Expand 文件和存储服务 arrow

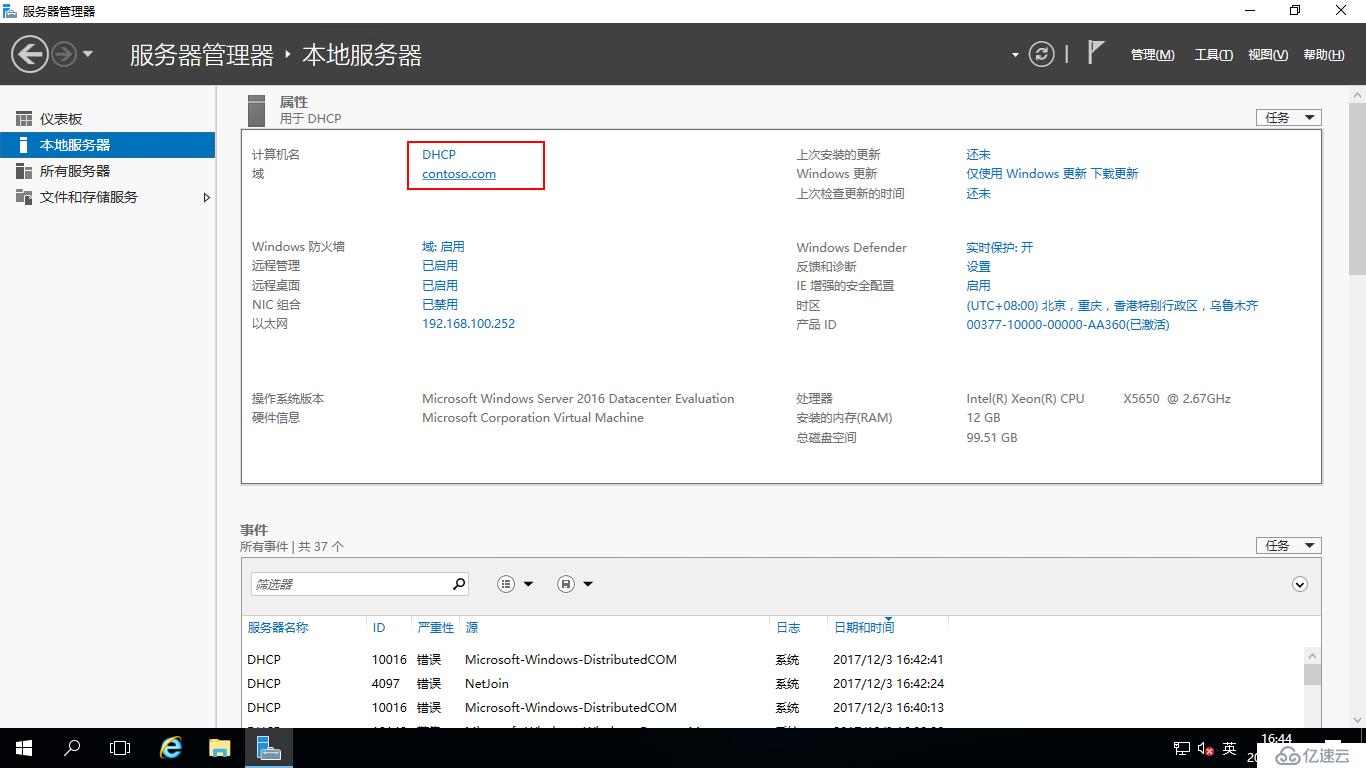click(x=206, y=197)
